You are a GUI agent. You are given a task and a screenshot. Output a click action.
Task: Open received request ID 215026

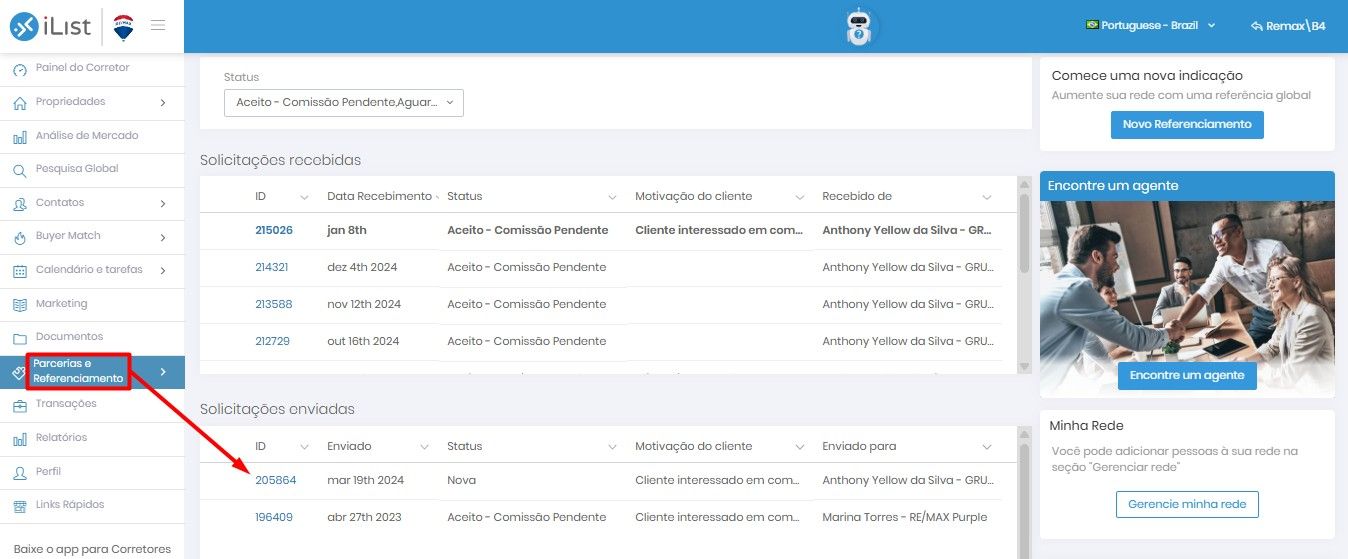click(x=274, y=230)
